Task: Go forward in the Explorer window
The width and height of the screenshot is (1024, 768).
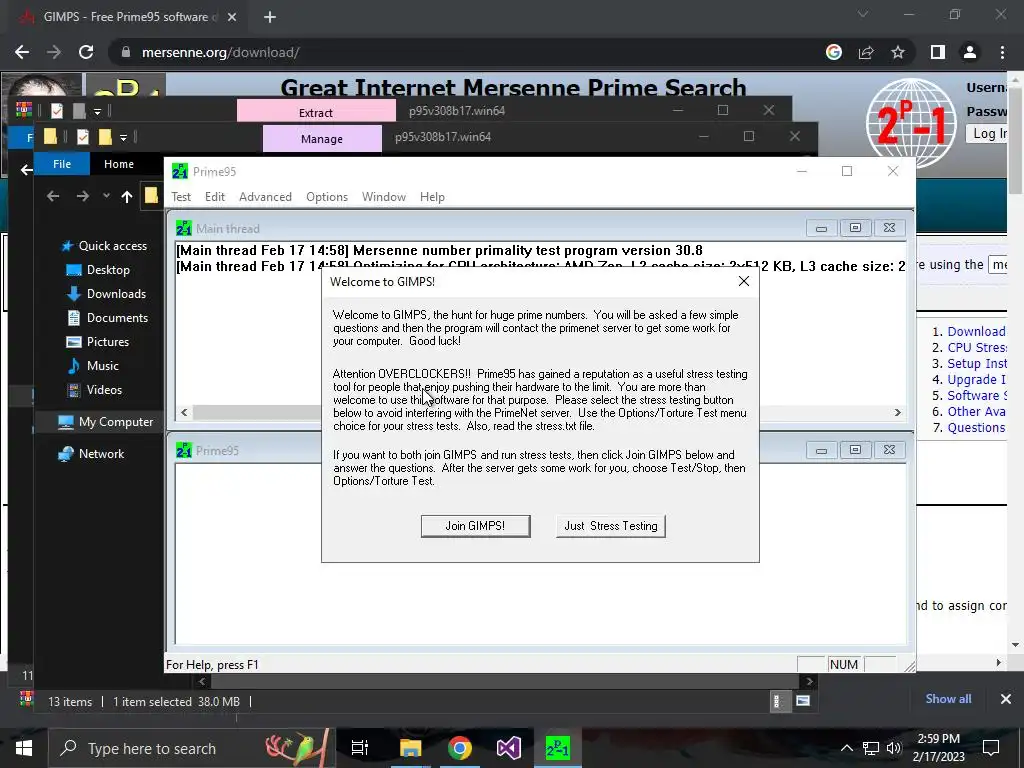Action: pyautogui.click(x=82, y=196)
